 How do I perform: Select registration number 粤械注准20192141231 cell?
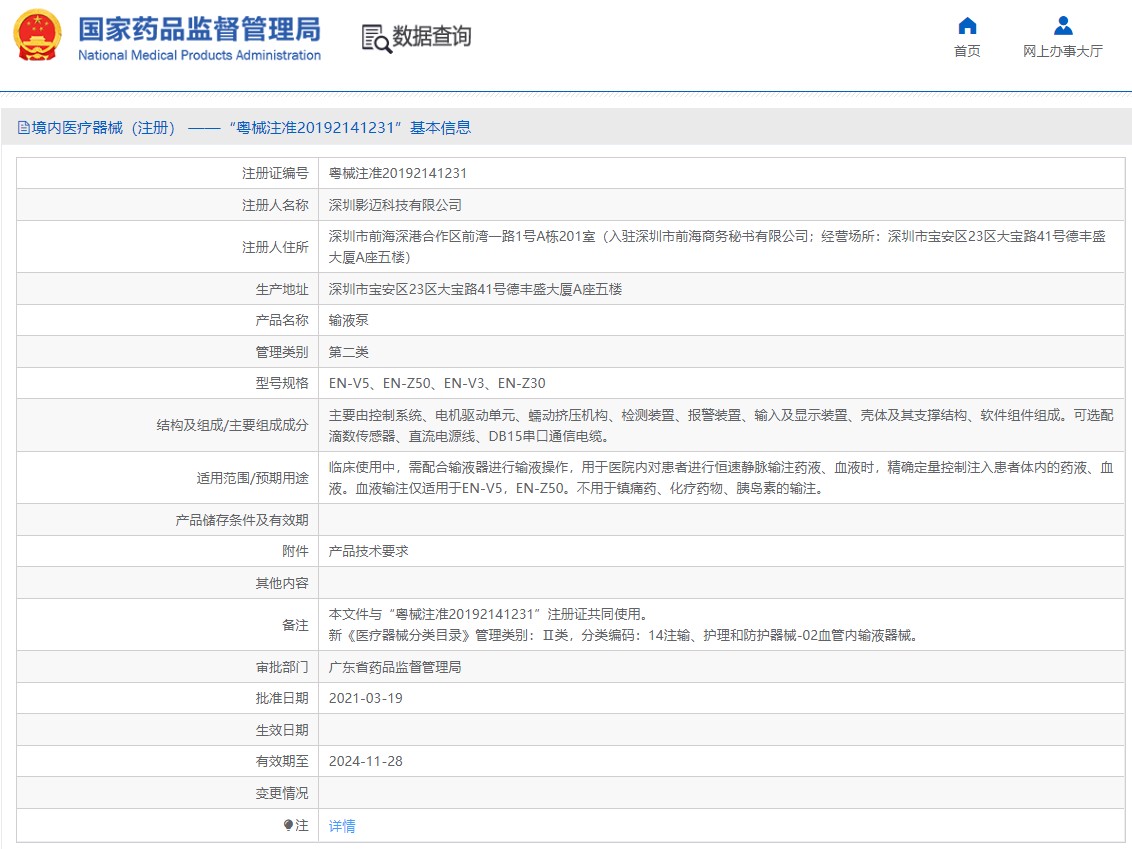click(398, 173)
